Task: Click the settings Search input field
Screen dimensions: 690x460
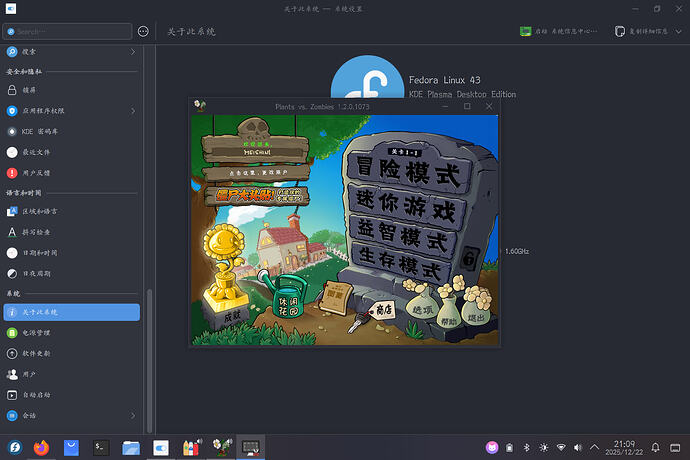Action: 70,31
